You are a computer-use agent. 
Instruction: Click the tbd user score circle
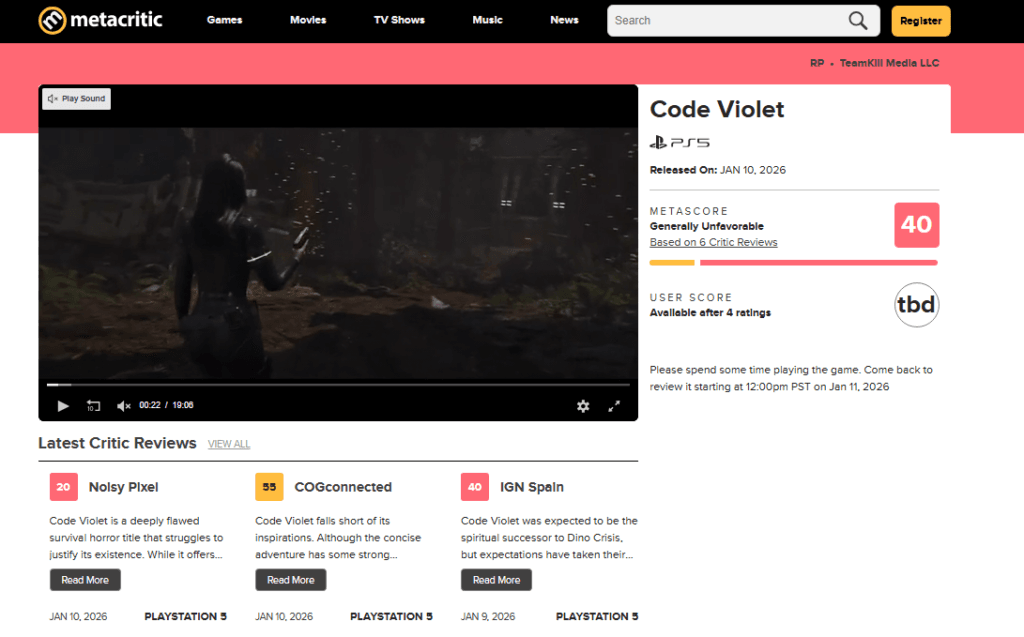(x=916, y=305)
